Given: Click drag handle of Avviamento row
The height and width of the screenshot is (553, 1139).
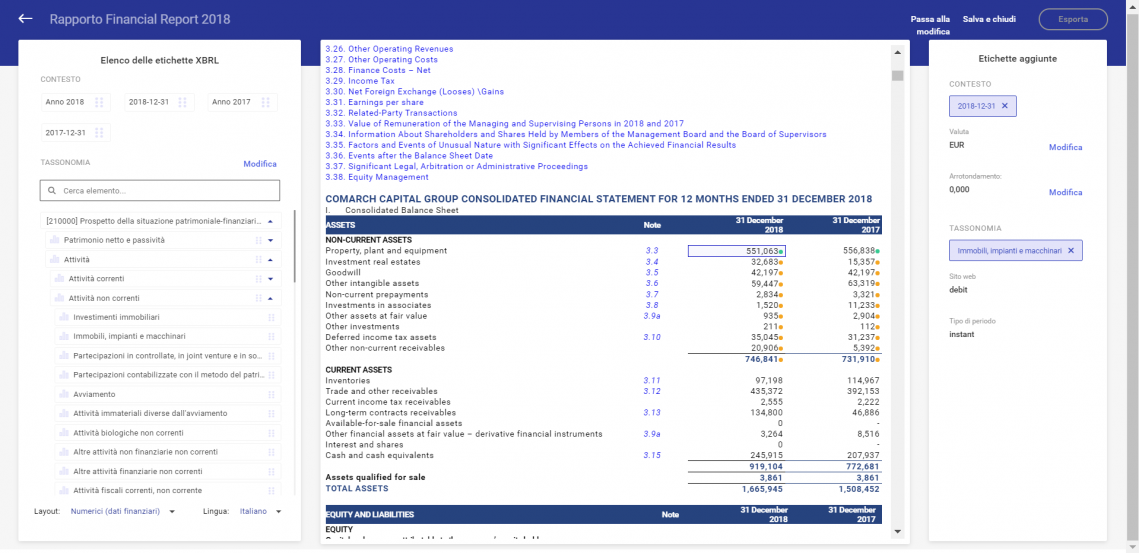Looking at the screenshot, I should pyautogui.click(x=271, y=395).
